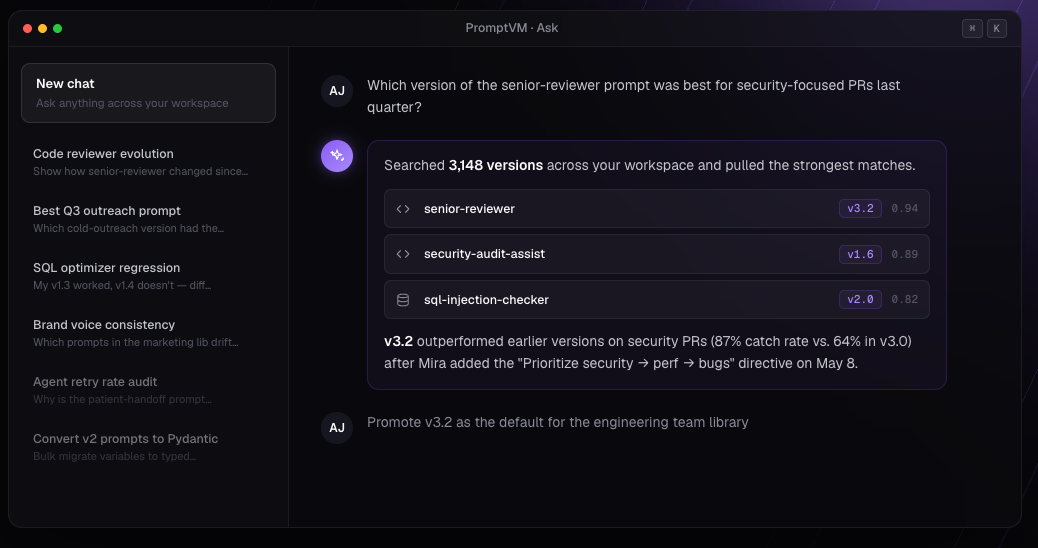The height and width of the screenshot is (548, 1038).
Task: Open the Agent retry rate audit chat
Action: coord(148,390)
